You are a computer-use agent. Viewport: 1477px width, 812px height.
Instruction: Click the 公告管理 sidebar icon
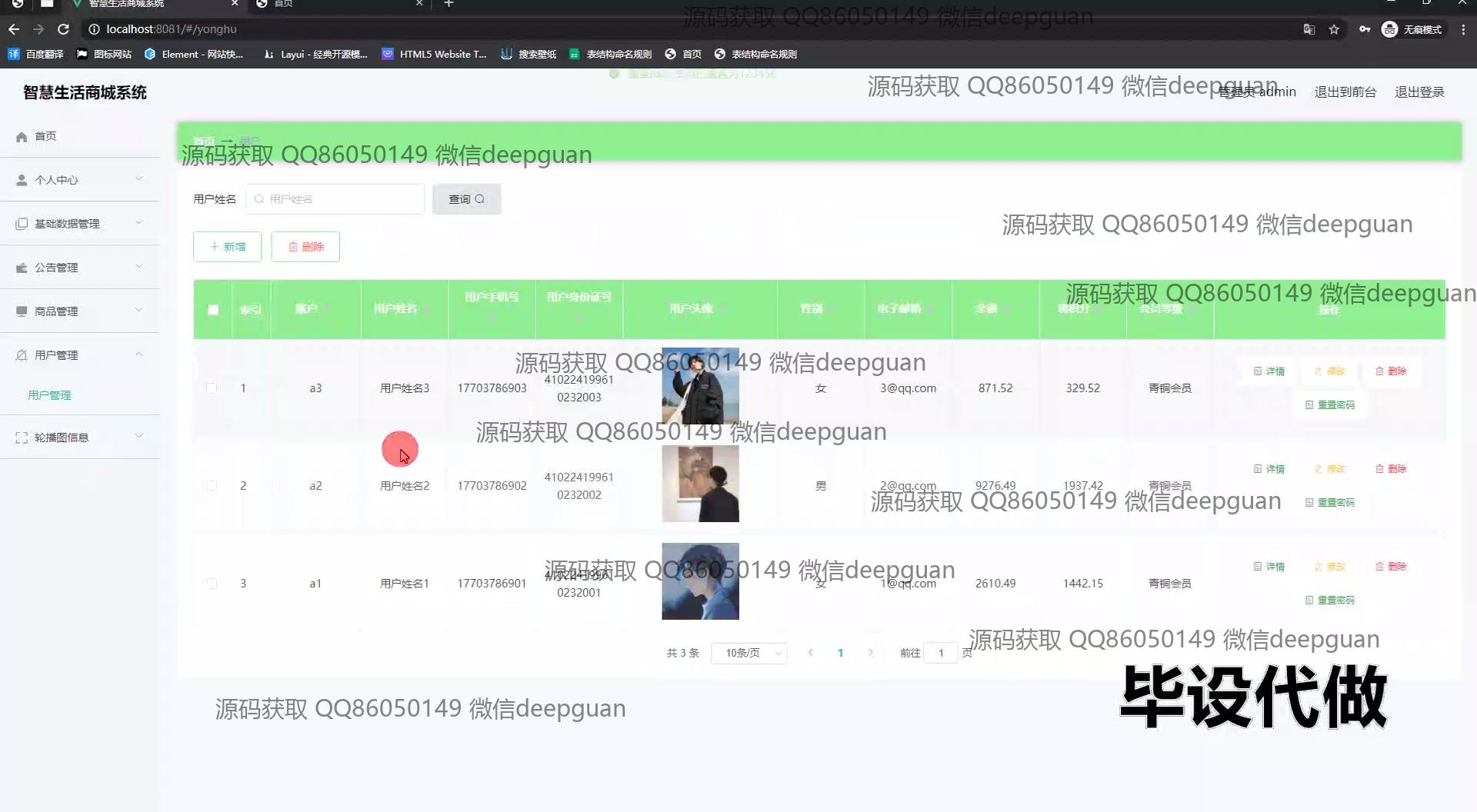(x=22, y=268)
